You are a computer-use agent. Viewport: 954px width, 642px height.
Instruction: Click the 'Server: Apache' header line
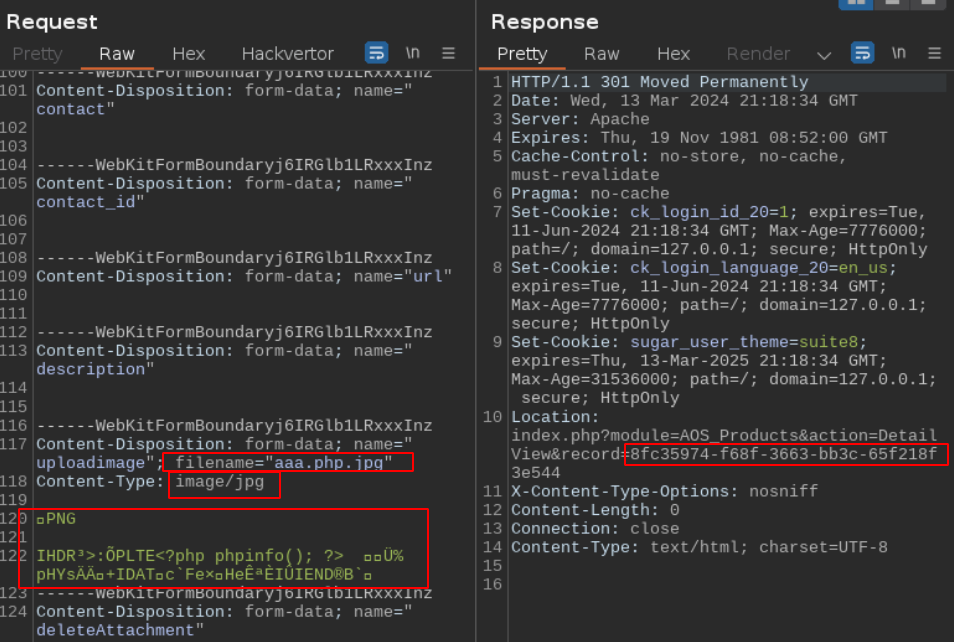[x=580, y=119]
